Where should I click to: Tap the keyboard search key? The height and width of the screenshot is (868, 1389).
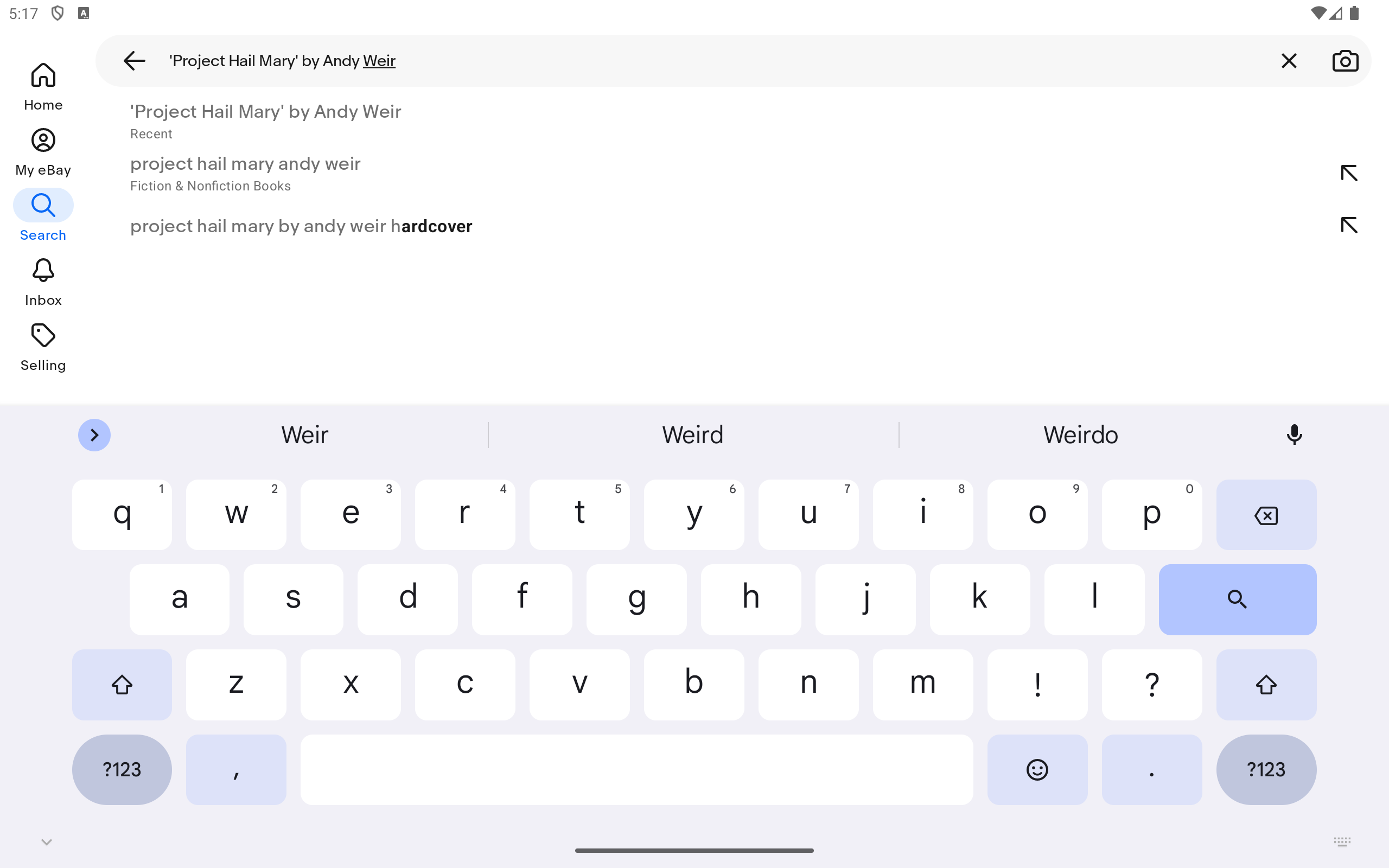click(1238, 599)
